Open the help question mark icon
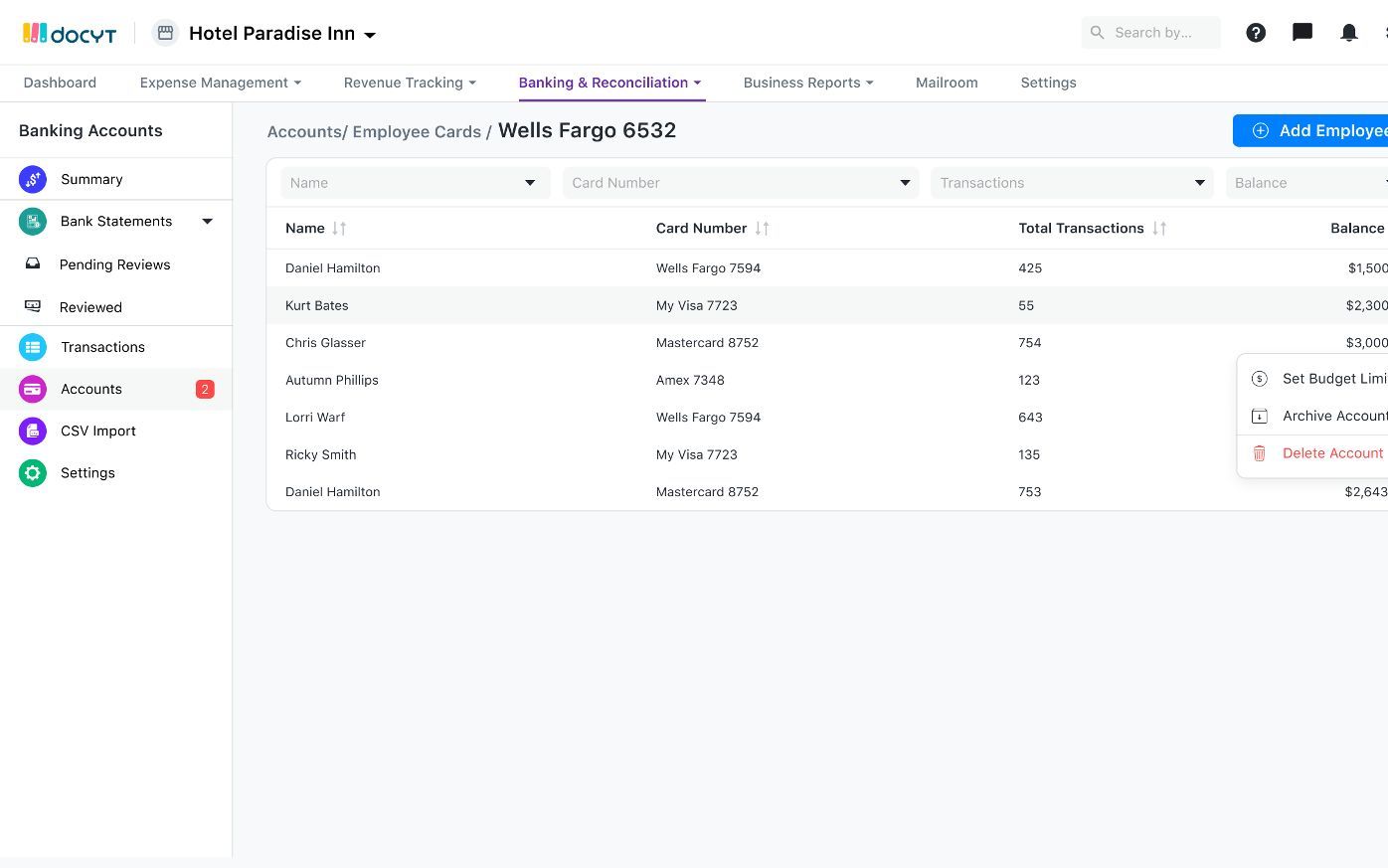 [x=1256, y=33]
